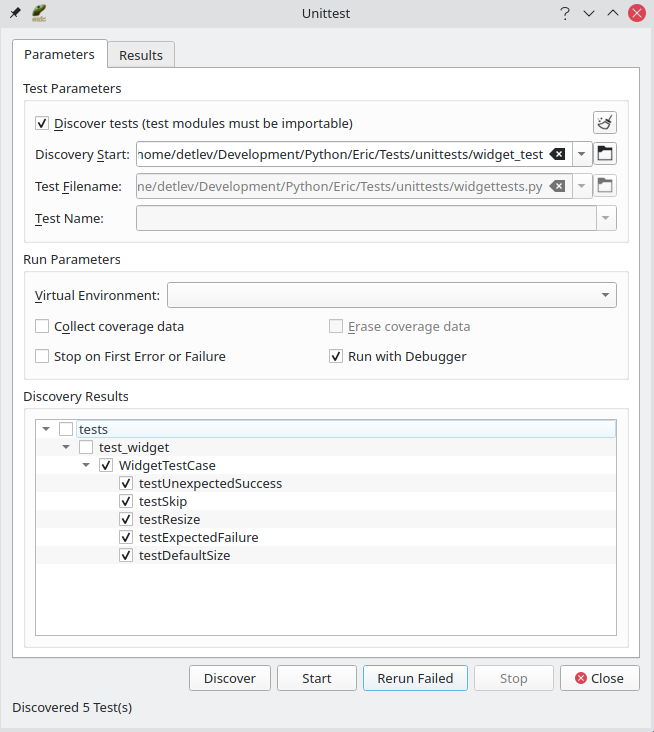Select the Parameters tab

tap(59, 54)
